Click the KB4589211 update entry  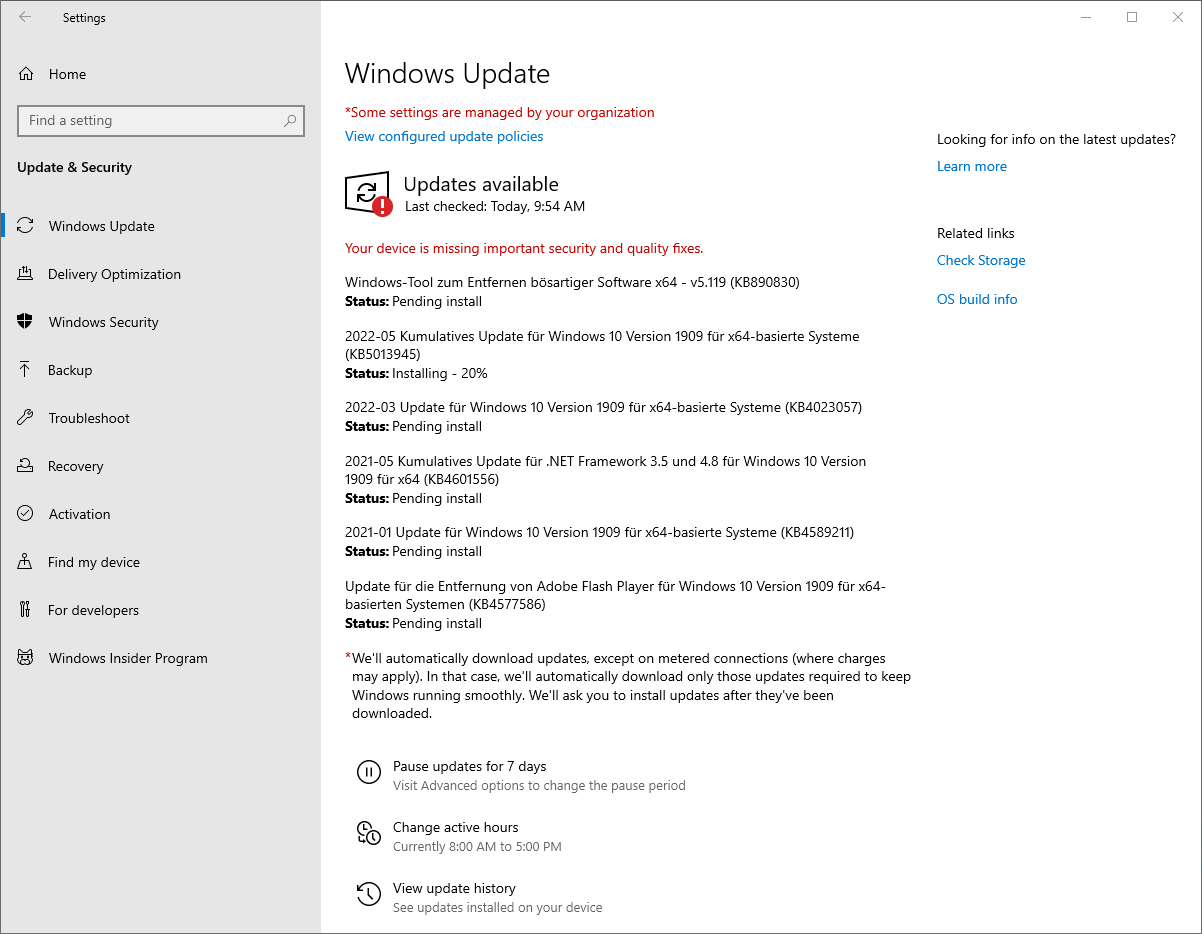click(599, 532)
